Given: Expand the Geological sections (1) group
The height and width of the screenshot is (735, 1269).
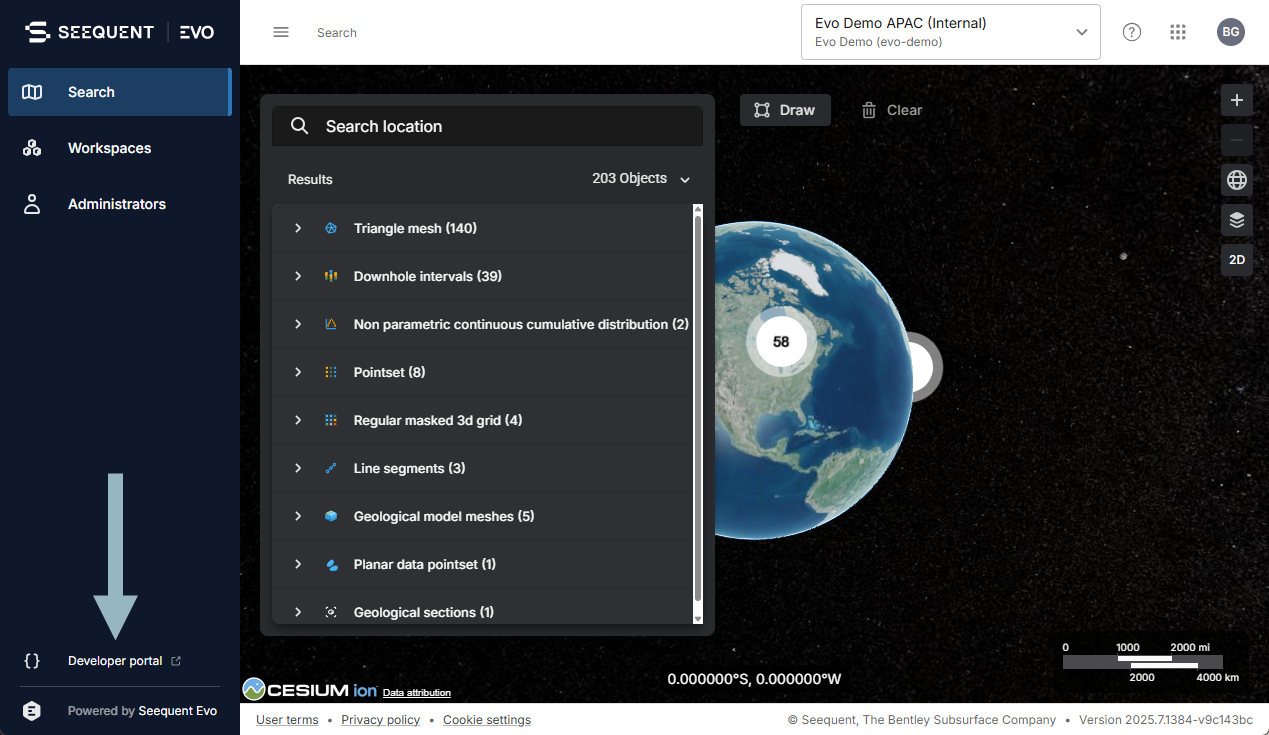Looking at the screenshot, I should 298,612.
